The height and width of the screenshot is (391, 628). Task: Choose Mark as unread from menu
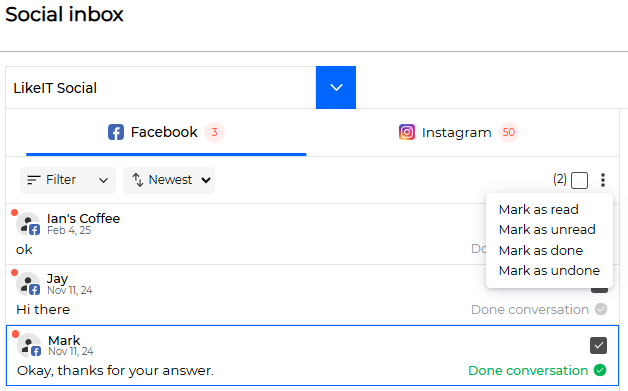pos(547,230)
